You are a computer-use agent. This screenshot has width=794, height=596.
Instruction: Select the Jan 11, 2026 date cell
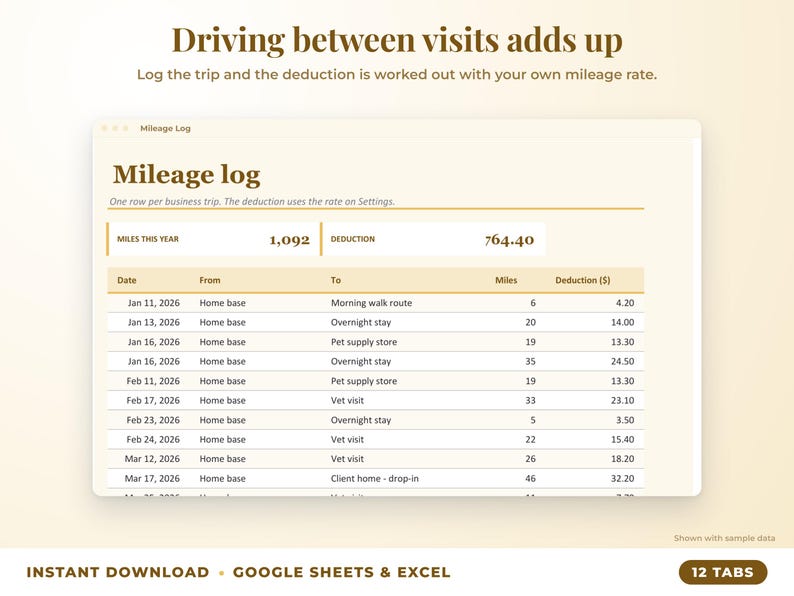(153, 303)
